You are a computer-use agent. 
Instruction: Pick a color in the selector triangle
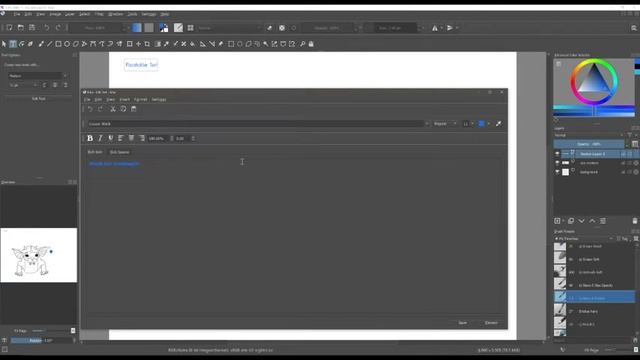594,81
